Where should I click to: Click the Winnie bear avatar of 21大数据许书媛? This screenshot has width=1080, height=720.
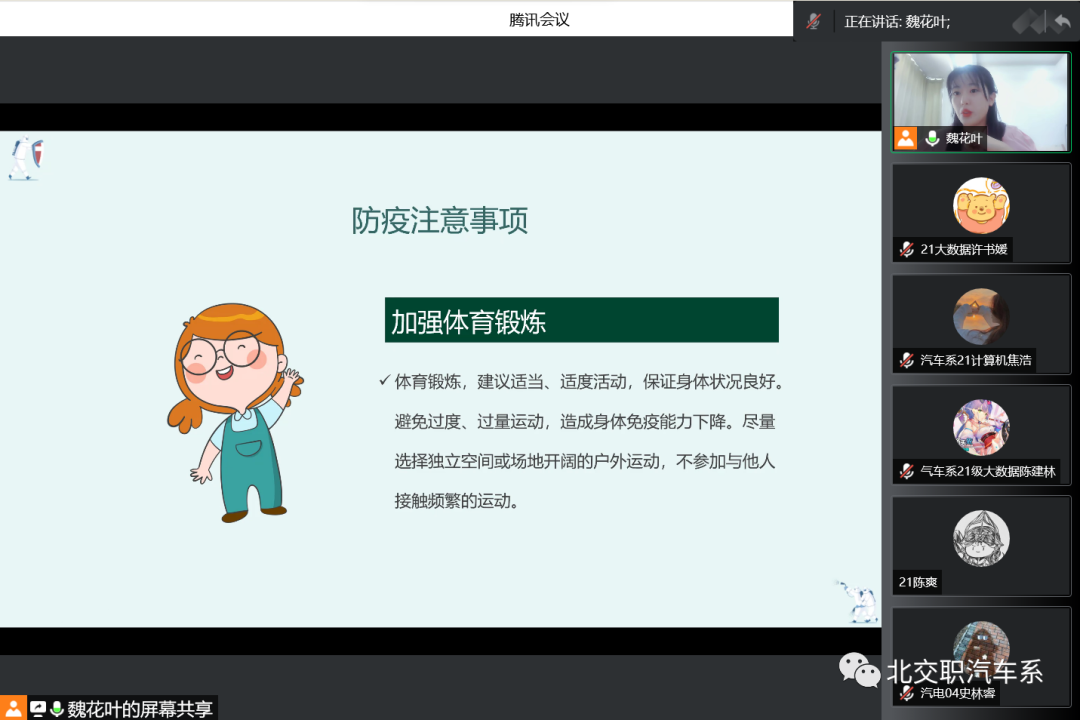[980, 206]
